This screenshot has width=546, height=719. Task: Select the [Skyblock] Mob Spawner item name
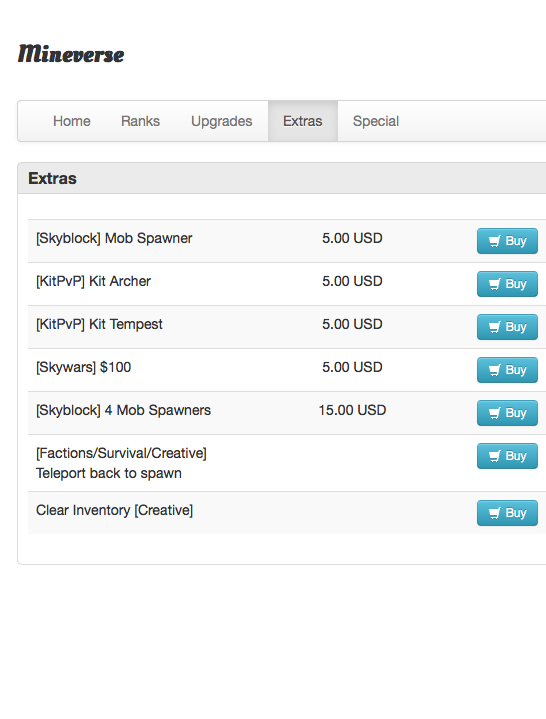(x=114, y=238)
